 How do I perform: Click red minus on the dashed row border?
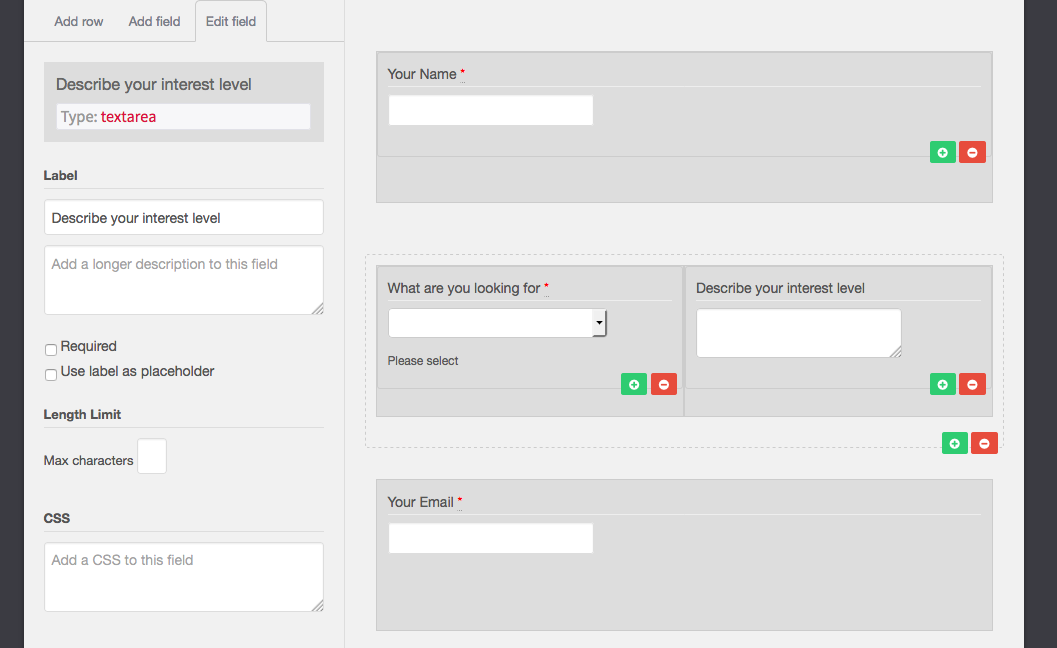pyautogui.click(x=984, y=443)
